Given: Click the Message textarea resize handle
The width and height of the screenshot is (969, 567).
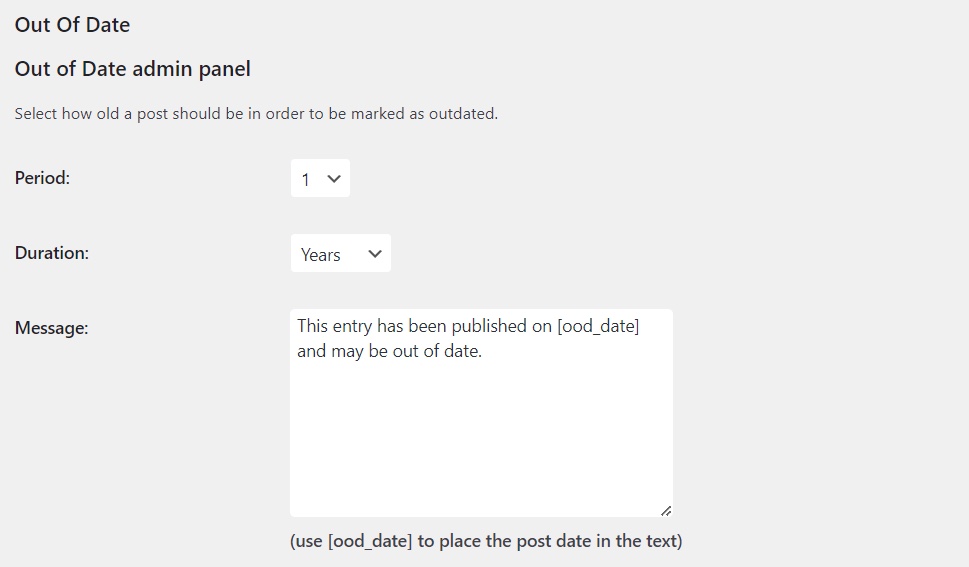Looking at the screenshot, I should click(666, 510).
